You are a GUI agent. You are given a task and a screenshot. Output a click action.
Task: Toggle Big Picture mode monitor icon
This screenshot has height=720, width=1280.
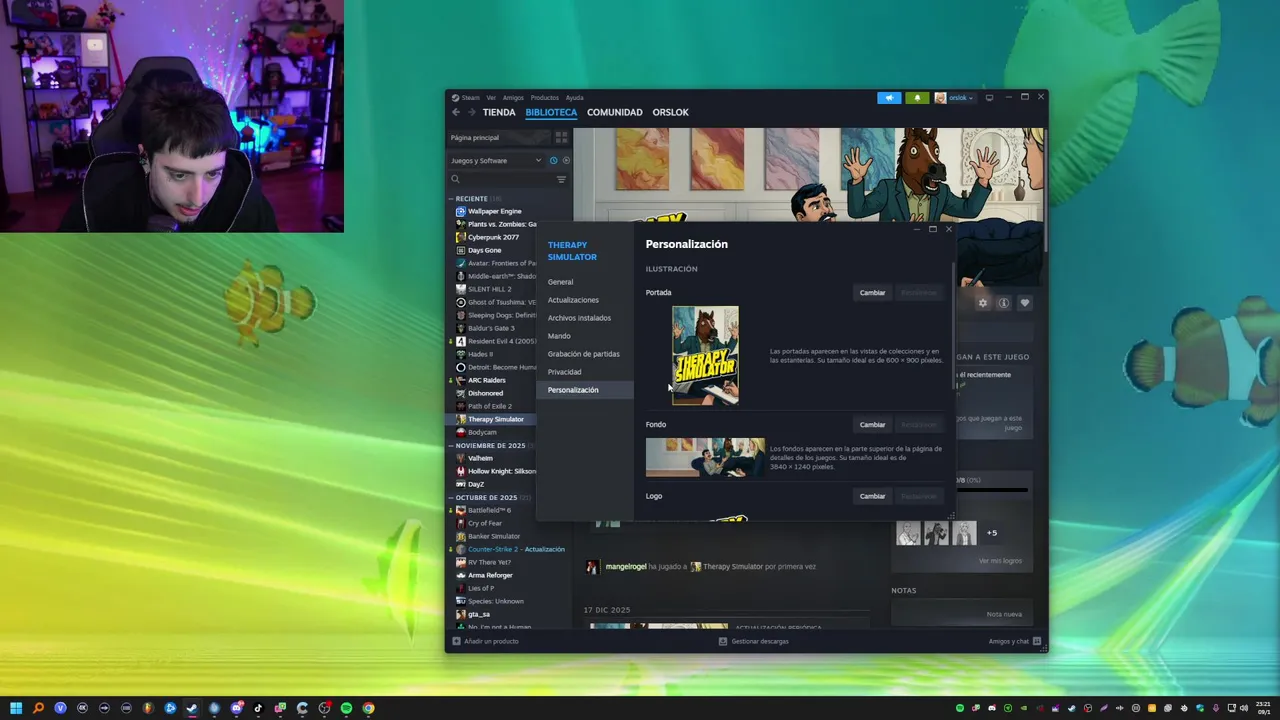coord(989,98)
